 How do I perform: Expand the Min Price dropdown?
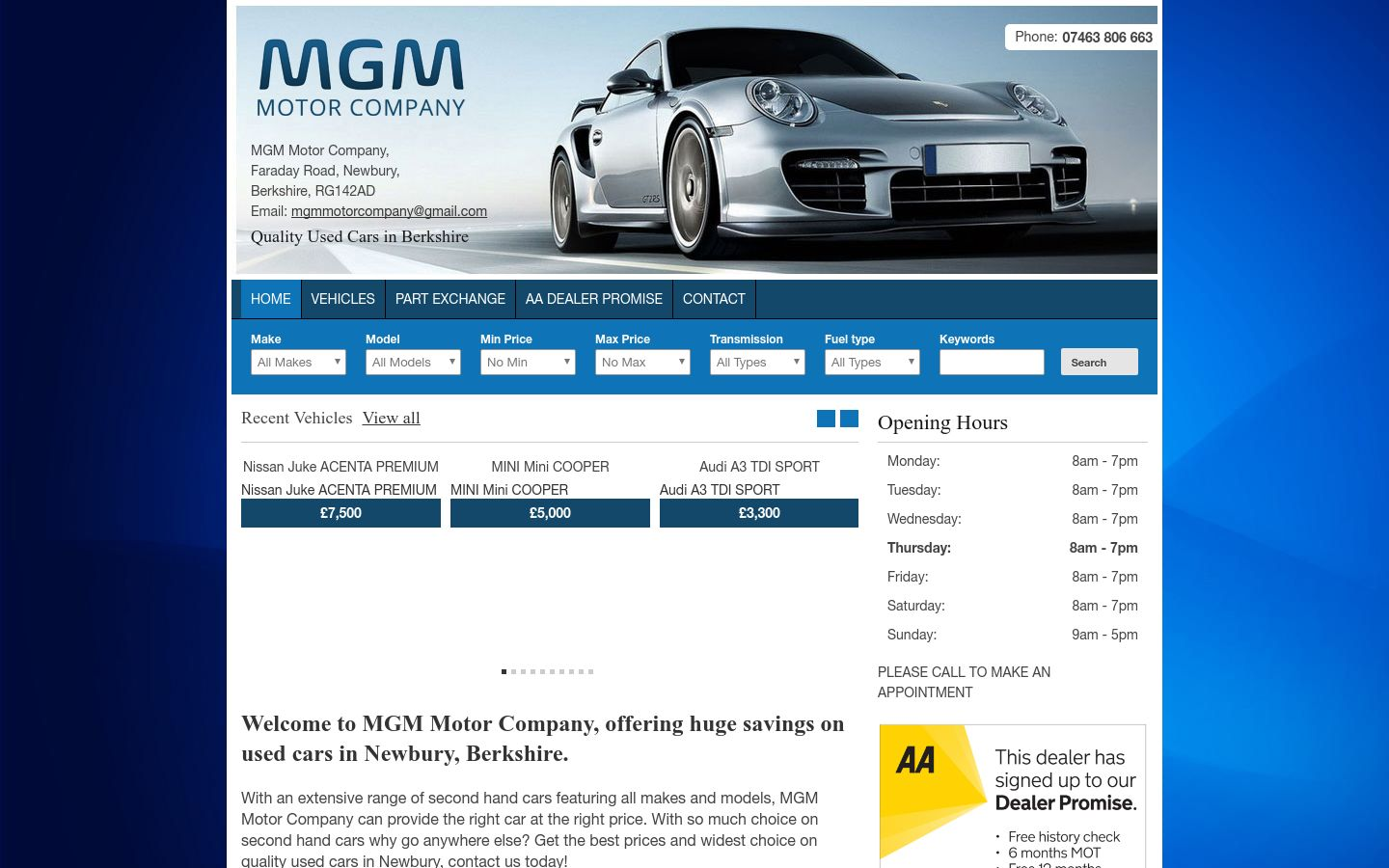528,362
